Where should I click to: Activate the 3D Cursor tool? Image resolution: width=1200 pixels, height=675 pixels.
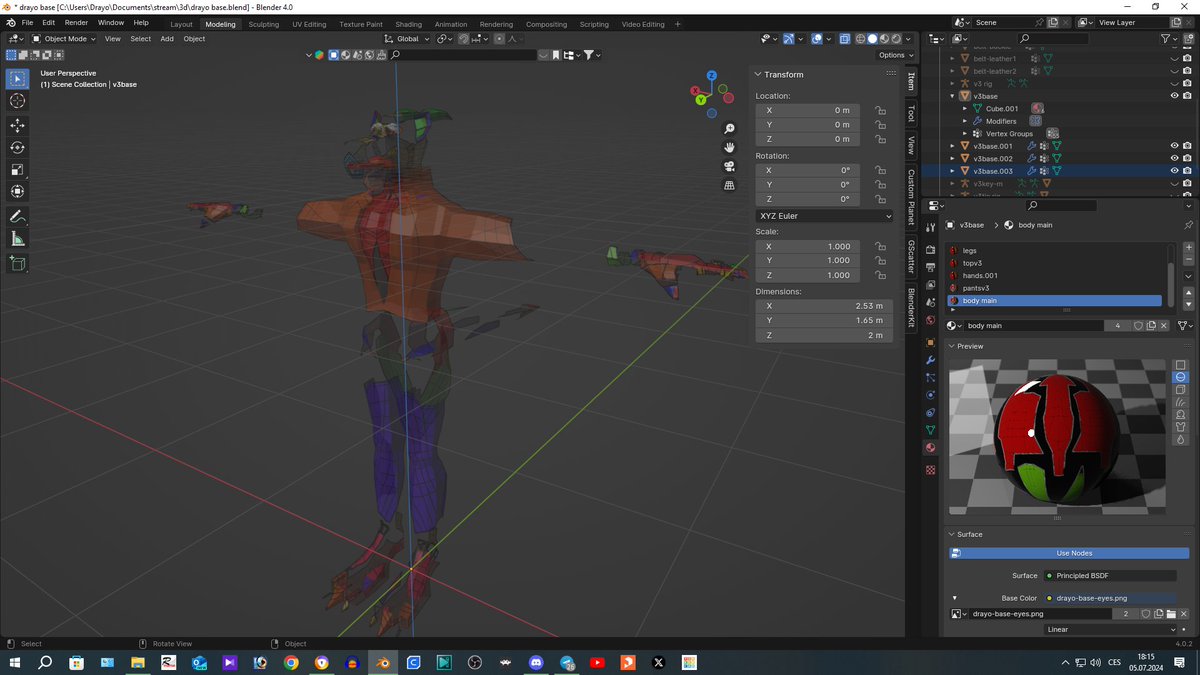point(17,101)
